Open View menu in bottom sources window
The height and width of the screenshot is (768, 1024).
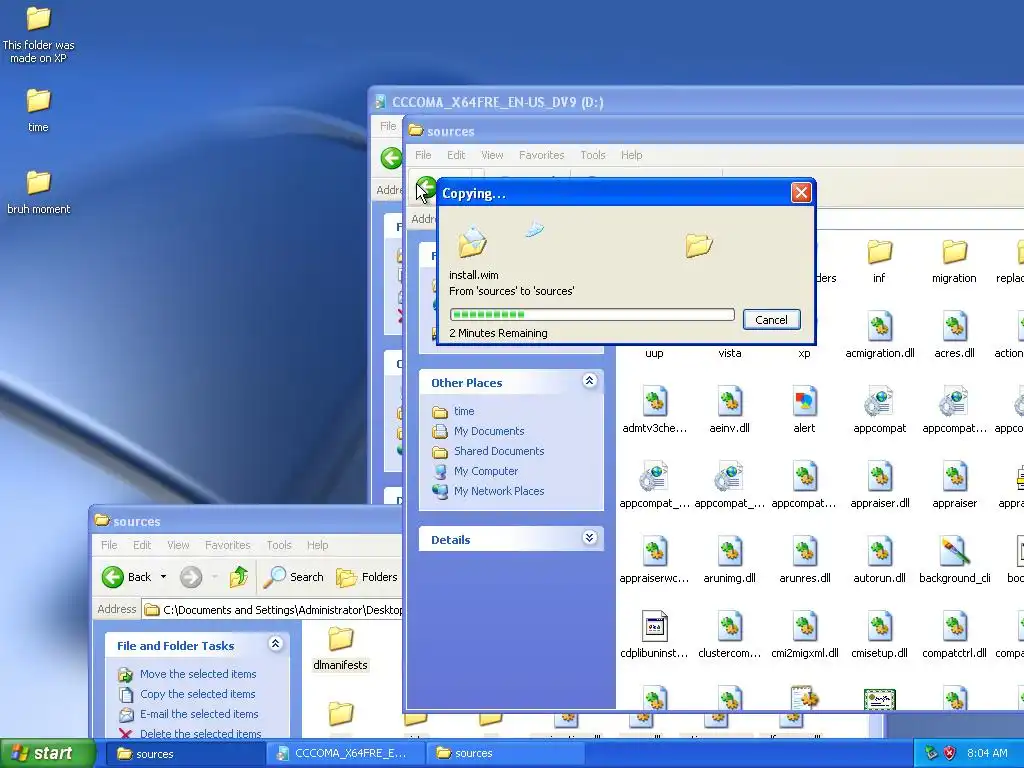tap(178, 545)
